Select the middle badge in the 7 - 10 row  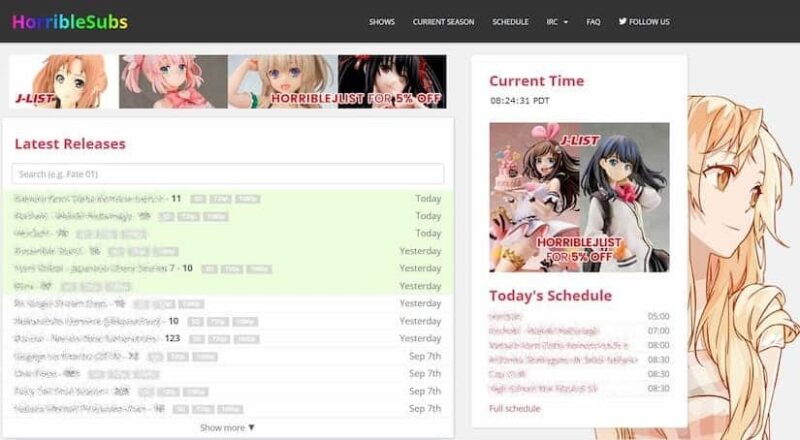pyautogui.click(x=232, y=269)
